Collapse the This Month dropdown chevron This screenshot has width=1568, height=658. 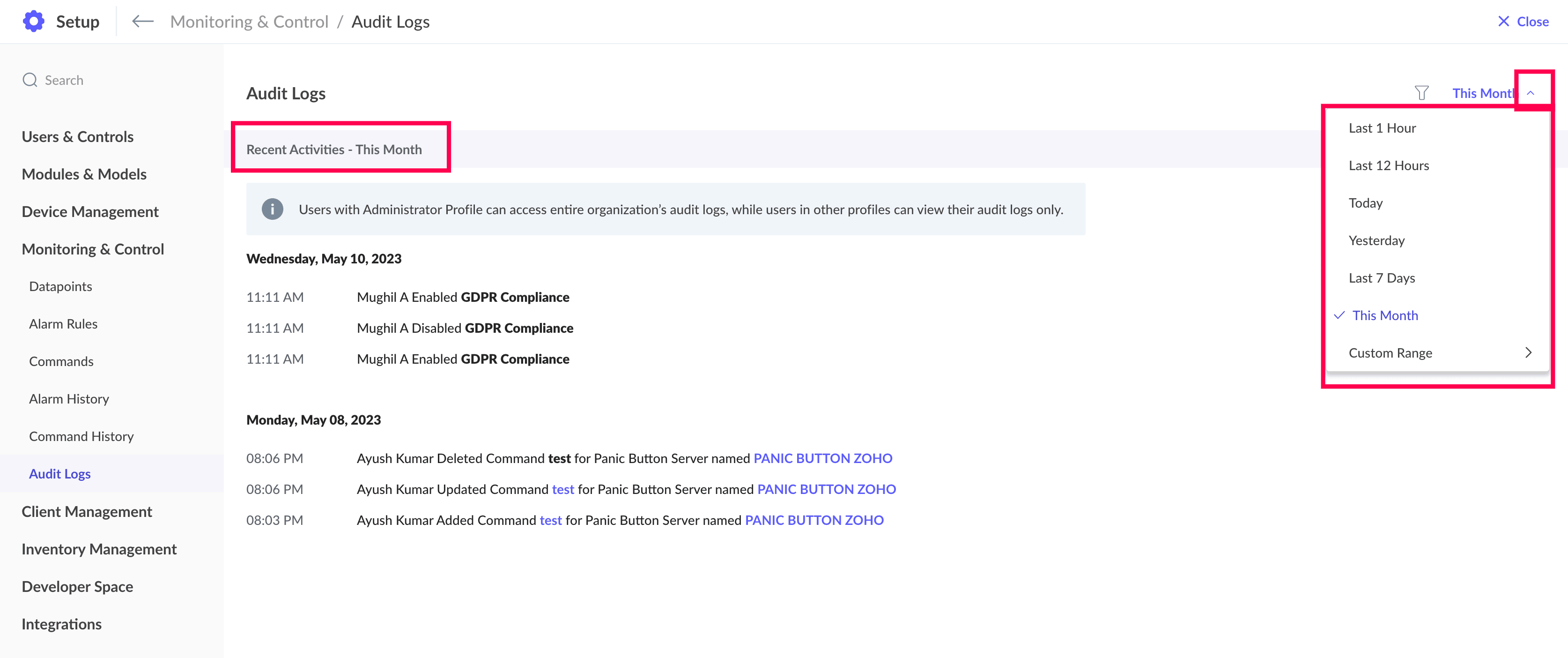pyautogui.click(x=1531, y=93)
